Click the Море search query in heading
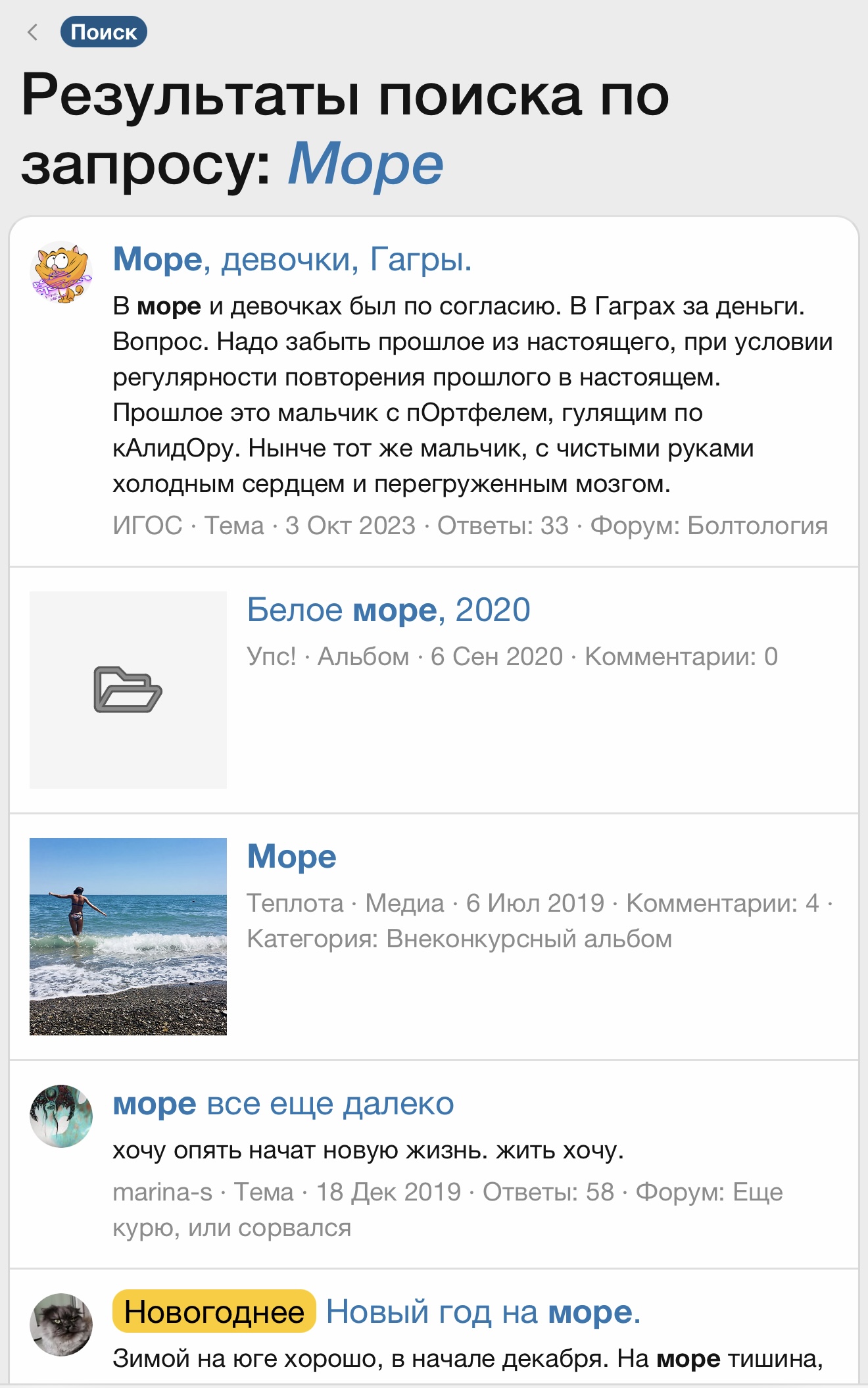Viewport: 868px width, 1388px height. click(x=365, y=164)
